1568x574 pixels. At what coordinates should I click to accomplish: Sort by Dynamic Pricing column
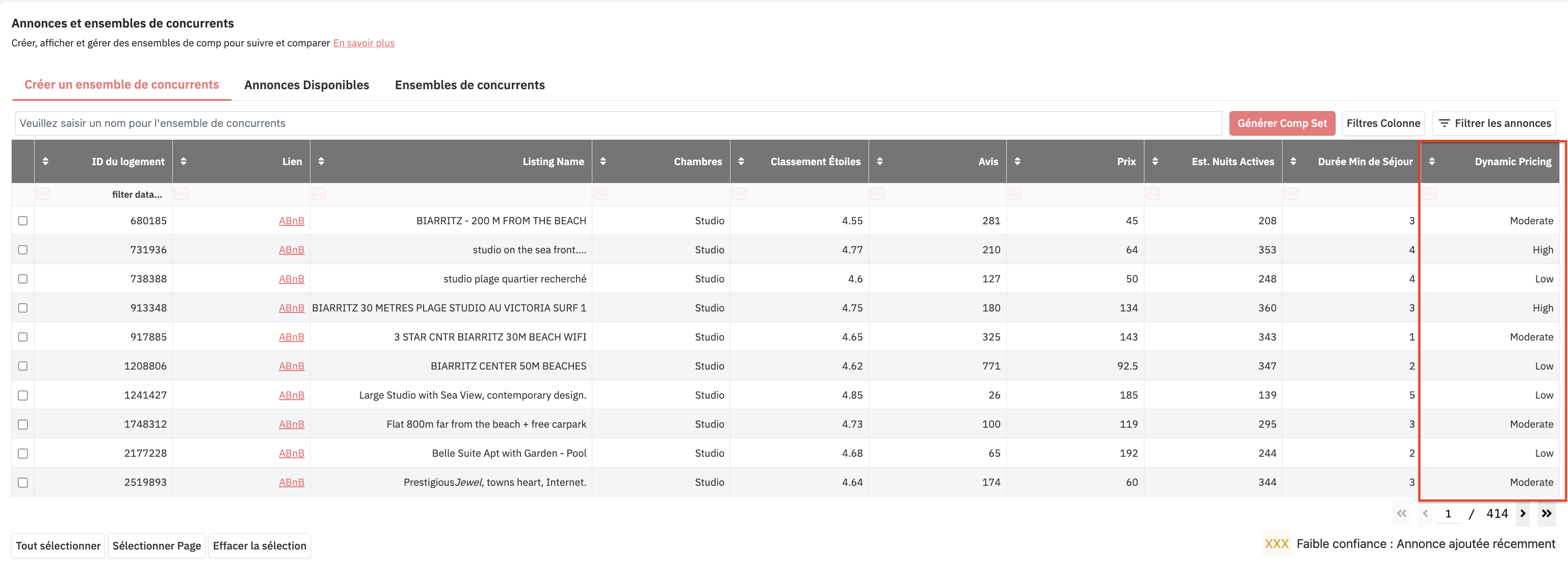(1432, 161)
